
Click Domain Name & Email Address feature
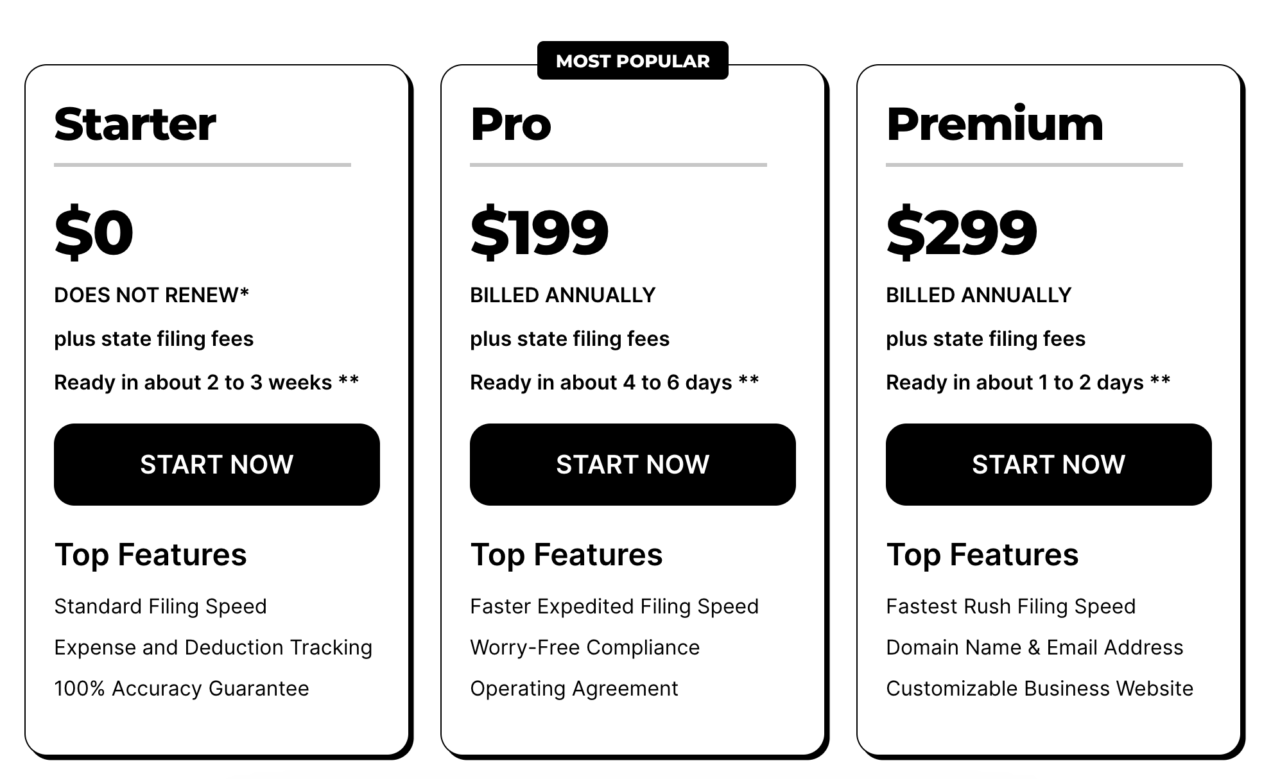click(x=1035, y=648)
